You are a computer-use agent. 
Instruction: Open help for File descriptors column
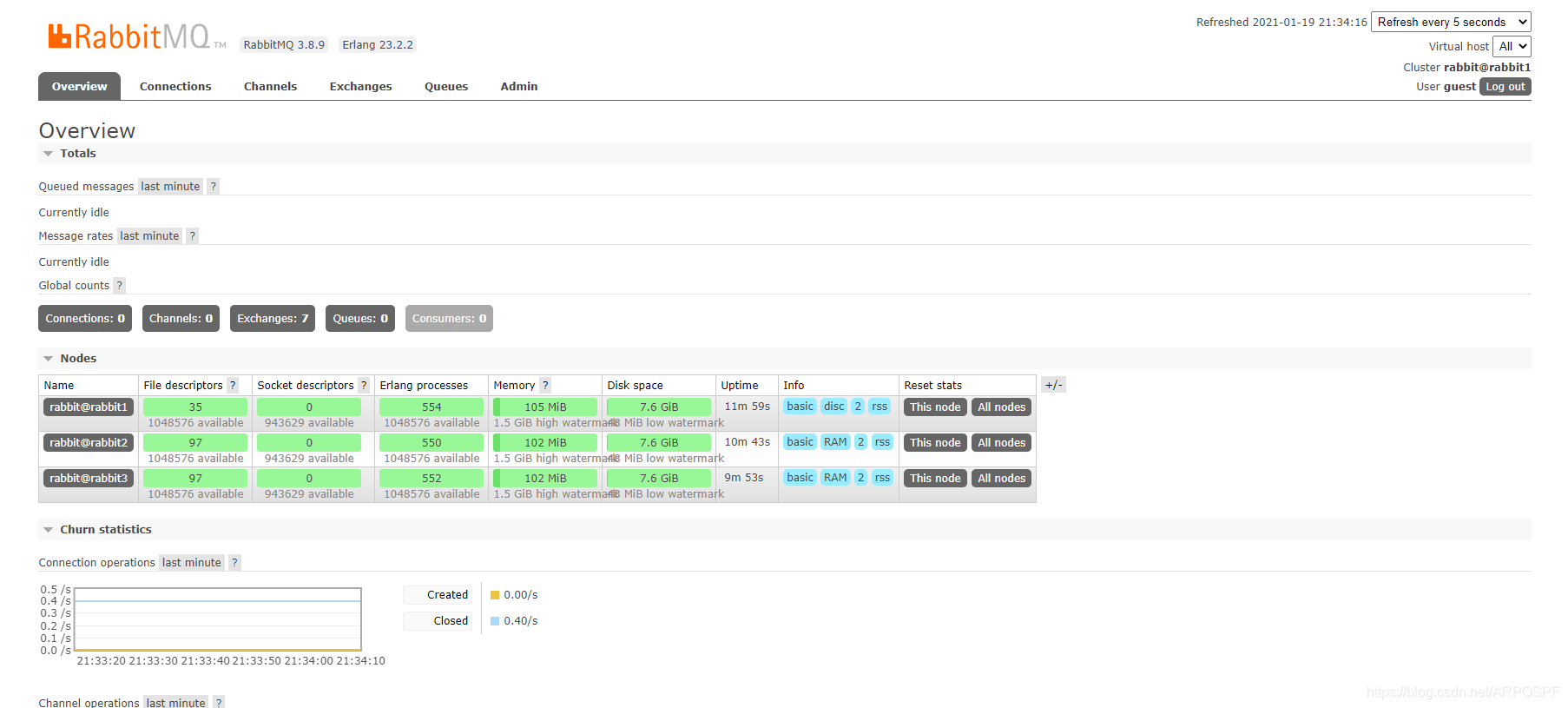click(x=233, y=385)
